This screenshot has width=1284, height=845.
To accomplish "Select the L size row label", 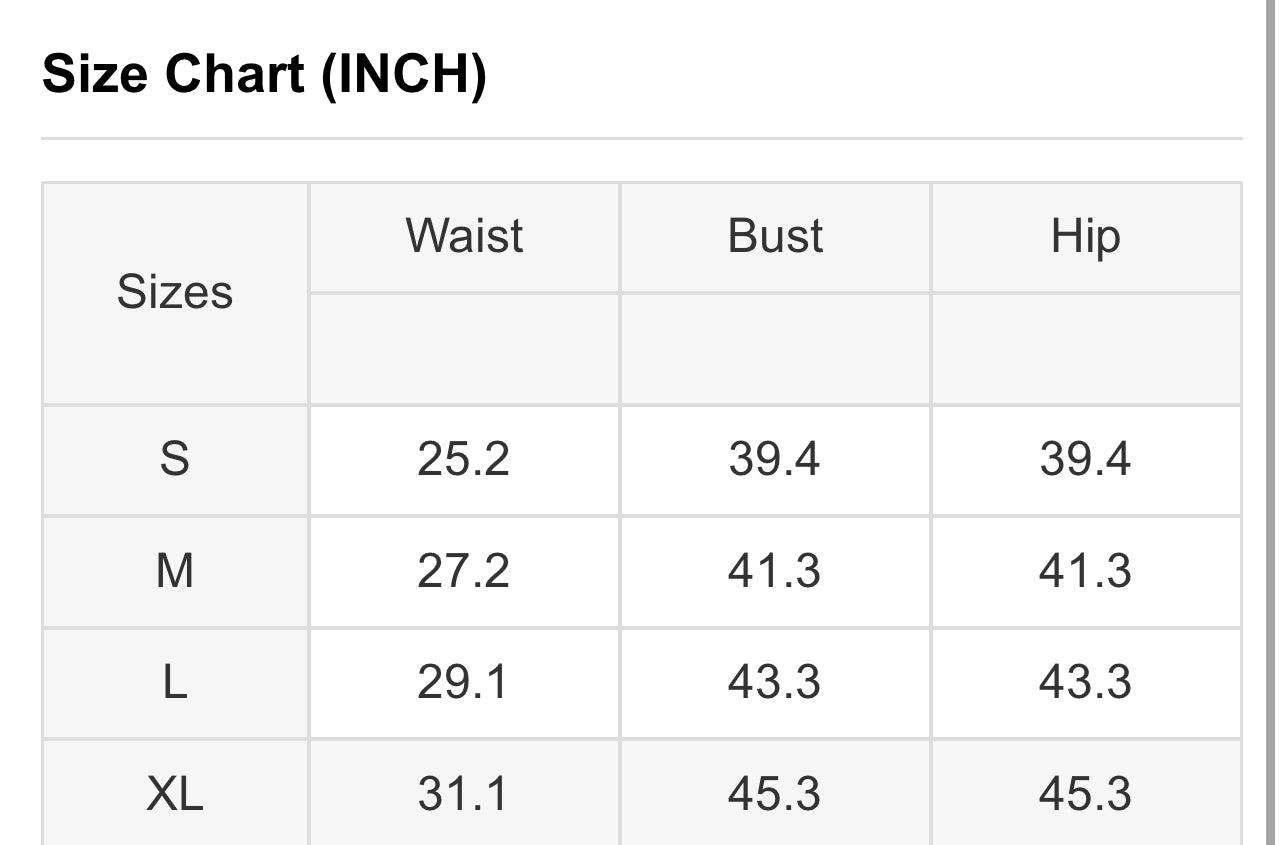I will [175, 682].
